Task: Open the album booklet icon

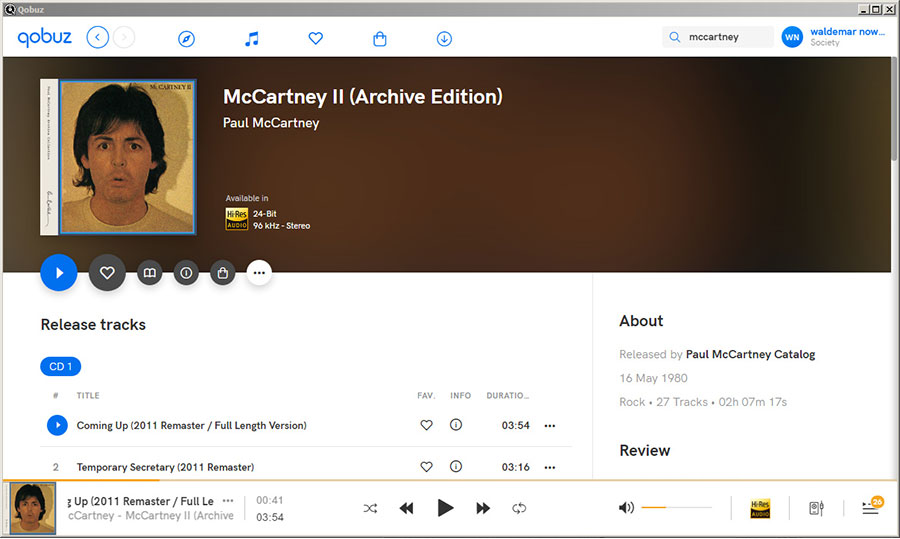Action: tap(150, 273)
